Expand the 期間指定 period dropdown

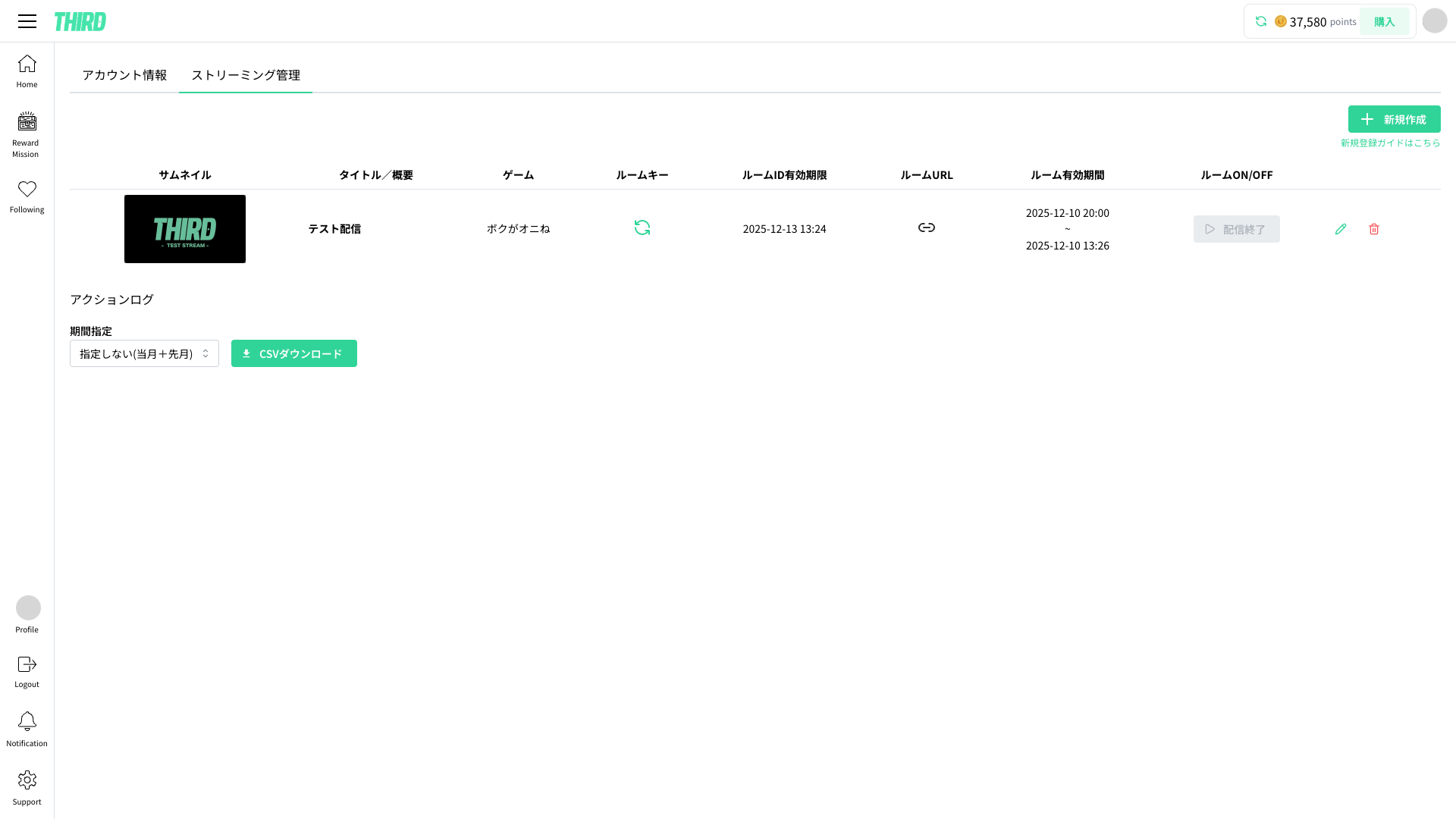144,353
